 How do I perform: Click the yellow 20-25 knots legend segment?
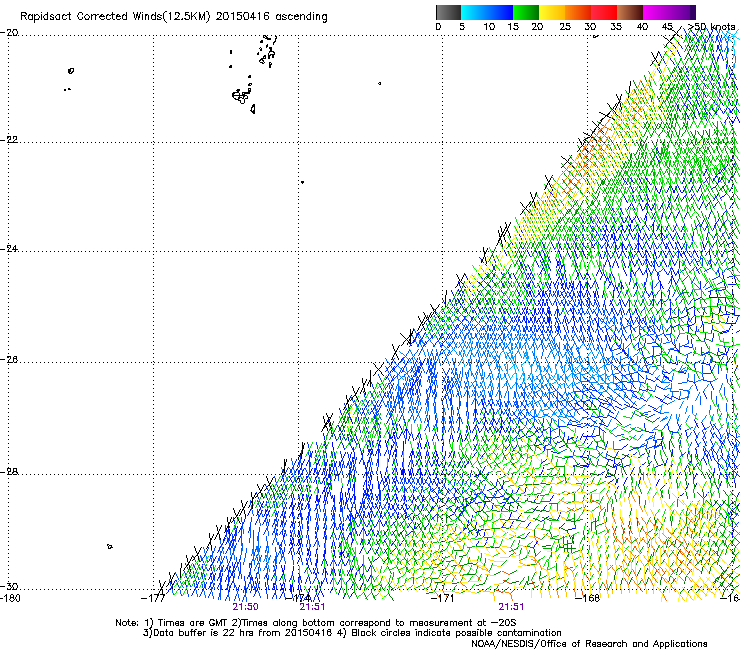coord(552,12)
